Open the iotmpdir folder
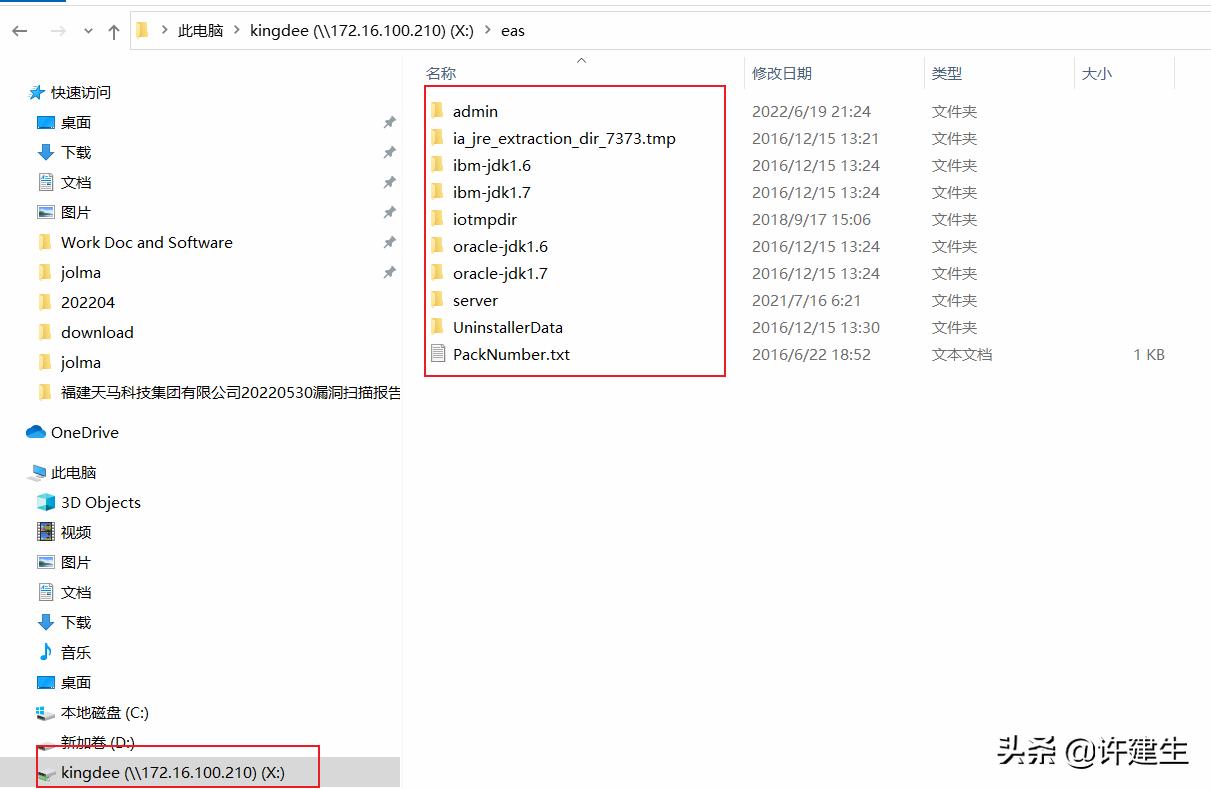 pyautogui.click(x=486, y=219)
